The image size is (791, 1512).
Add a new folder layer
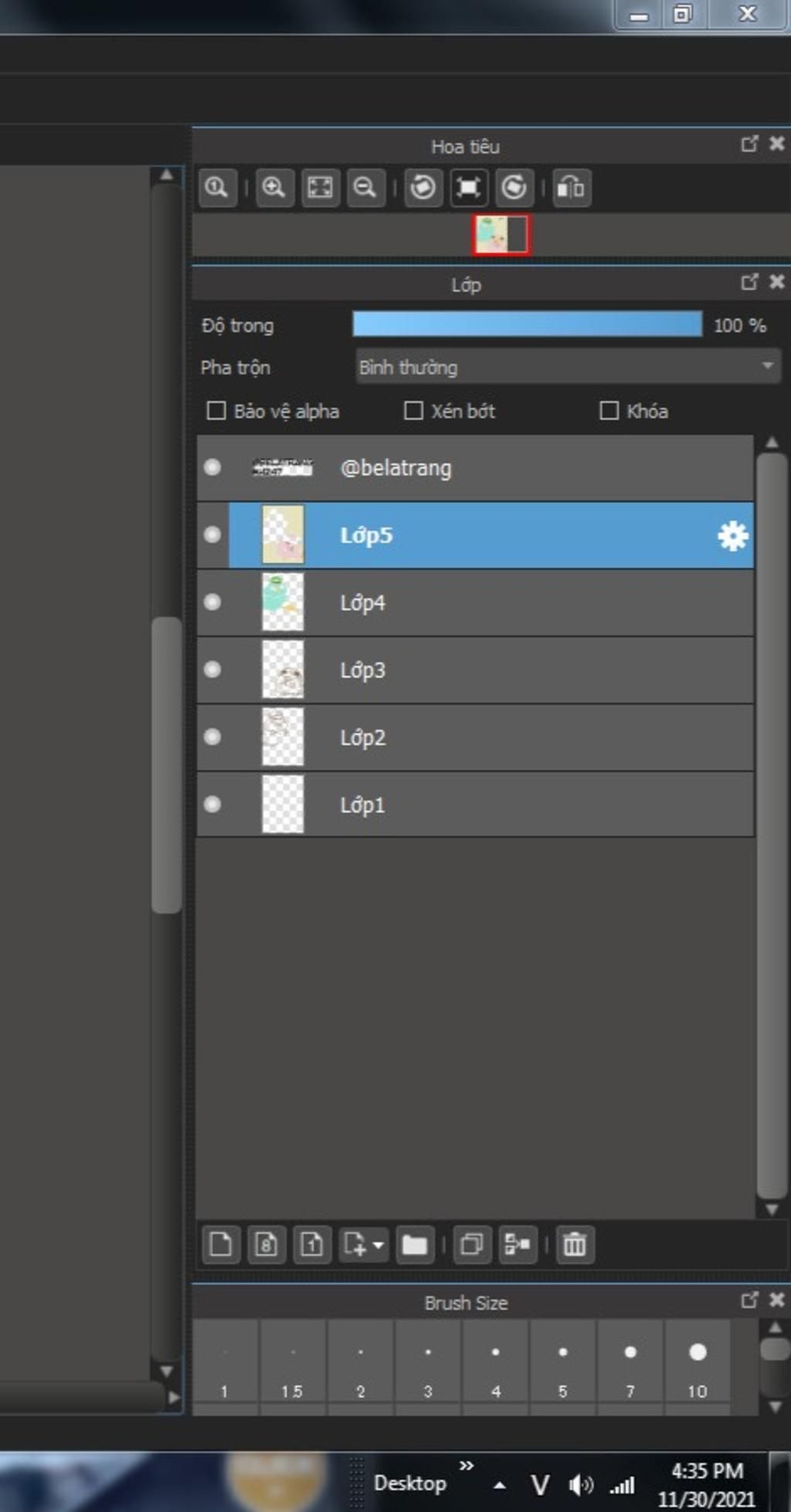click(x=415, y=1244)
